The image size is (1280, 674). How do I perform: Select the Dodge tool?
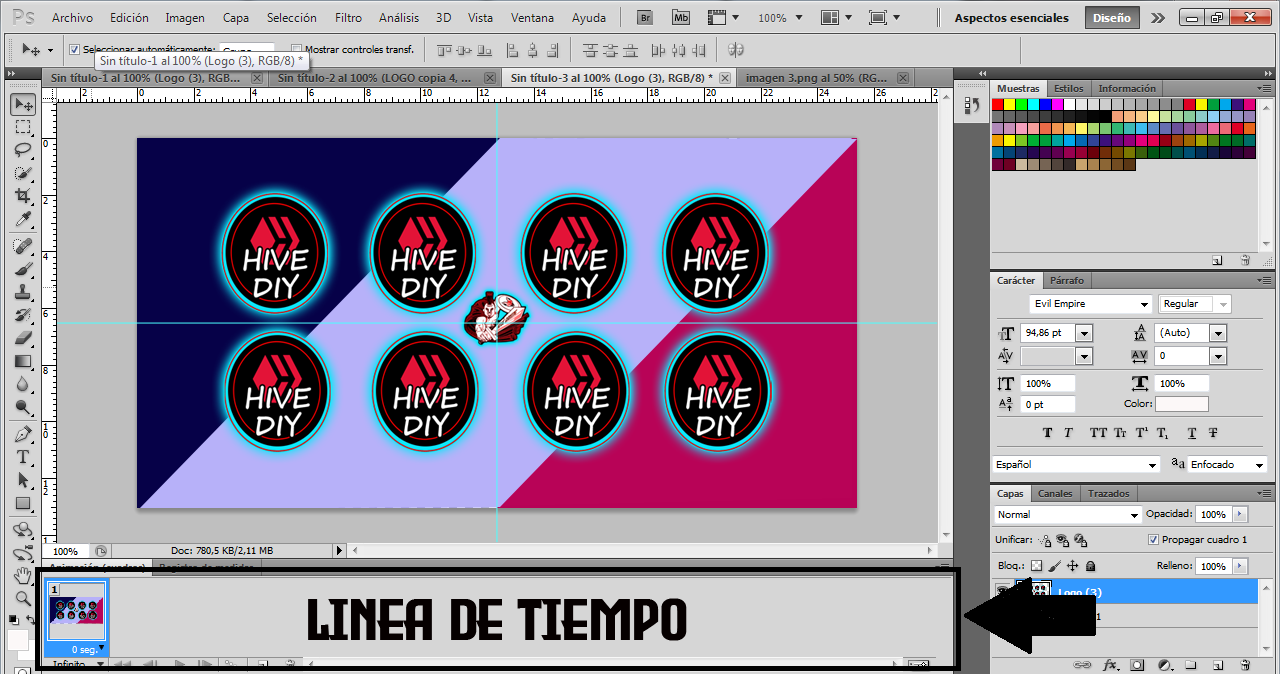(x=23, y=407)
